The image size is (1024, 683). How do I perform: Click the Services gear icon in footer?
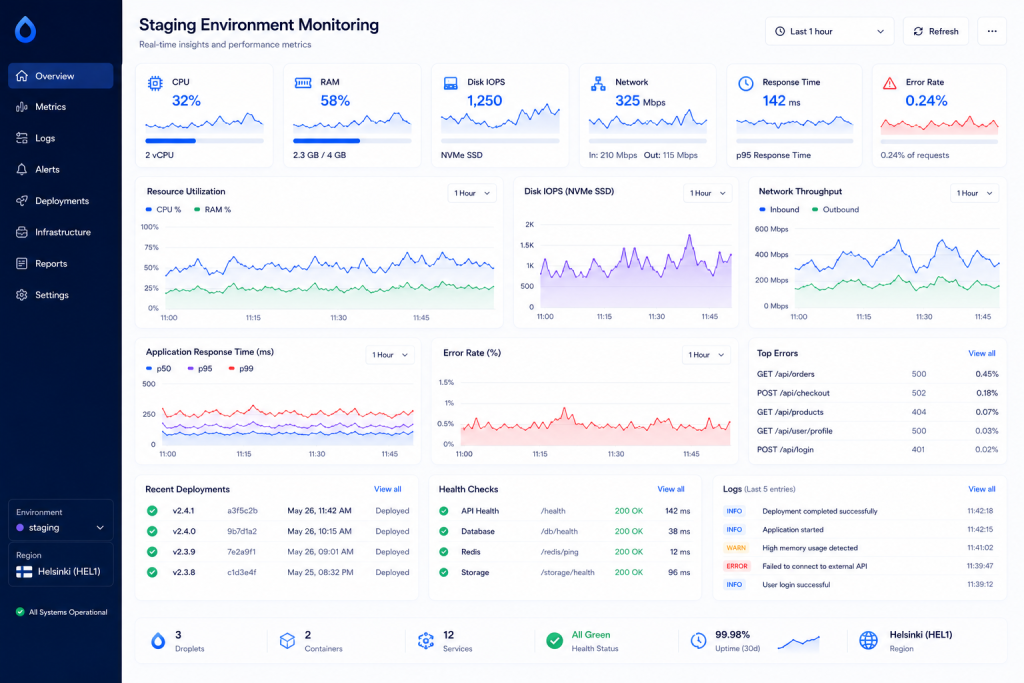(426, 641)
